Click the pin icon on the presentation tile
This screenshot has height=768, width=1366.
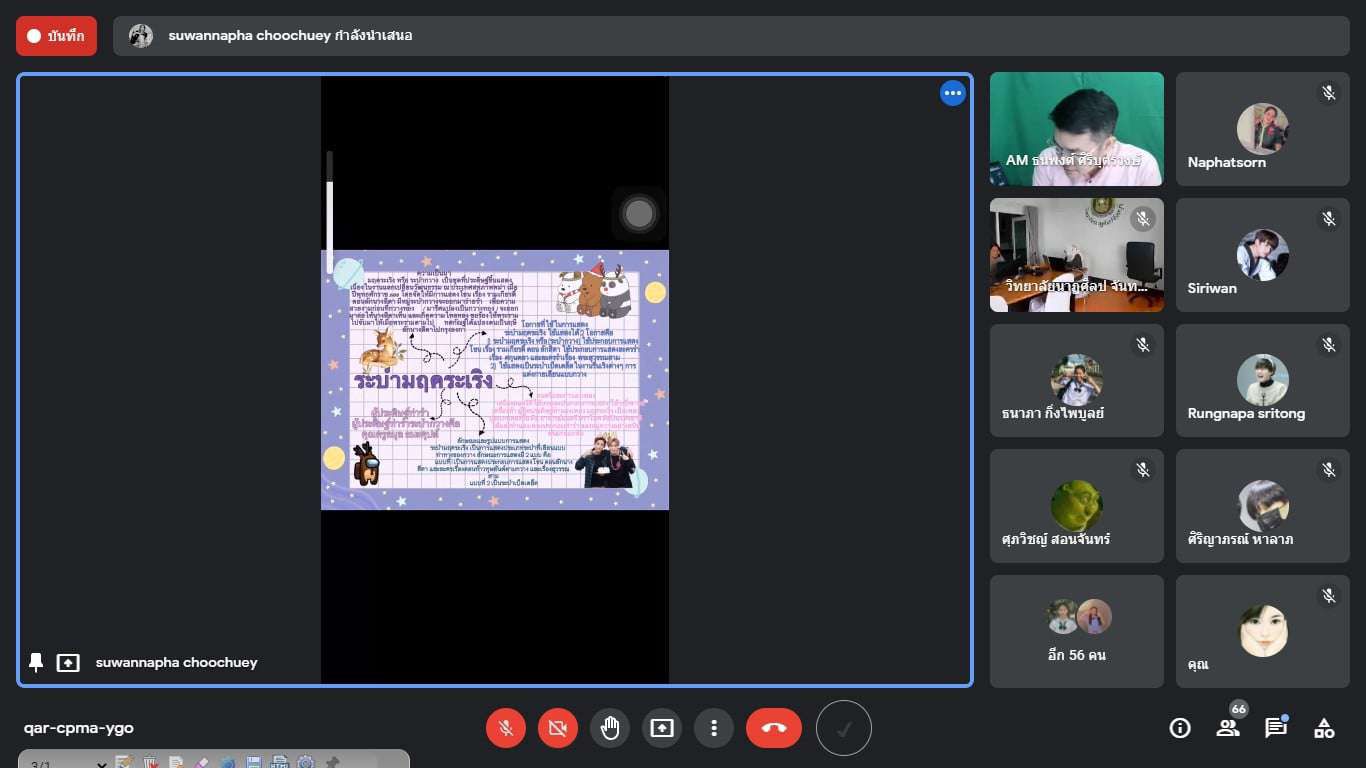(x=36, y=662)
